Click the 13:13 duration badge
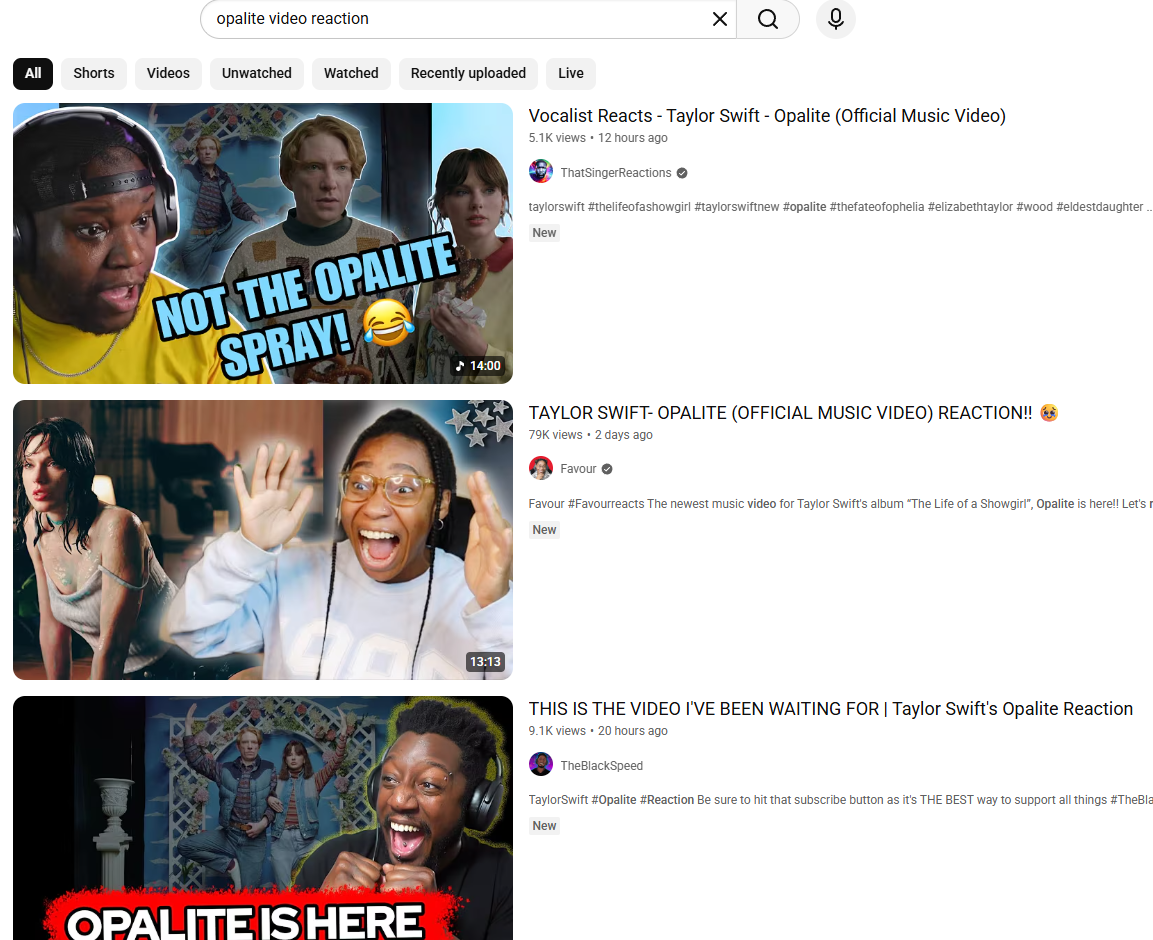 [485, 662]
